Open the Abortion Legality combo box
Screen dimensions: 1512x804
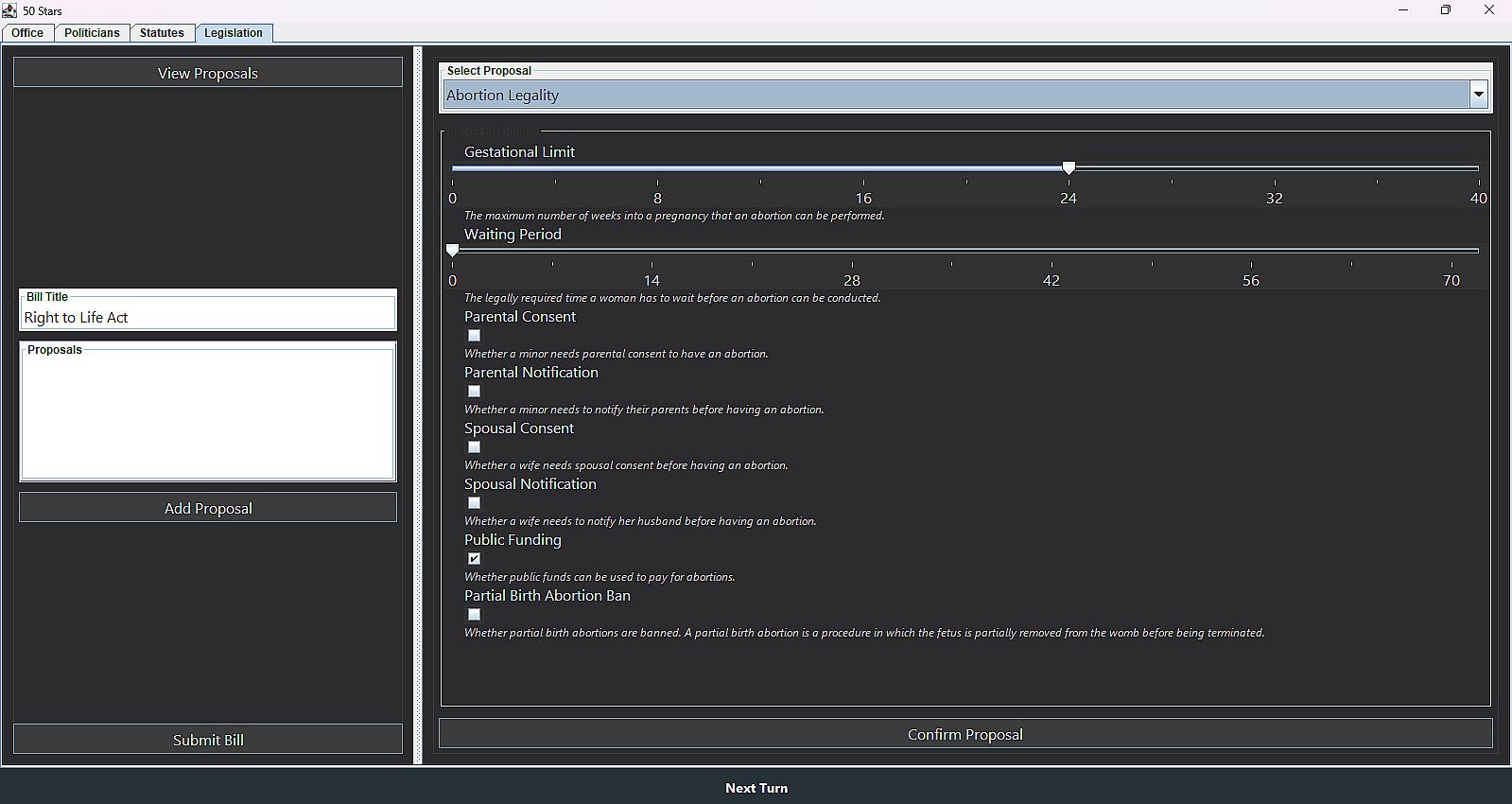point(955,95)
